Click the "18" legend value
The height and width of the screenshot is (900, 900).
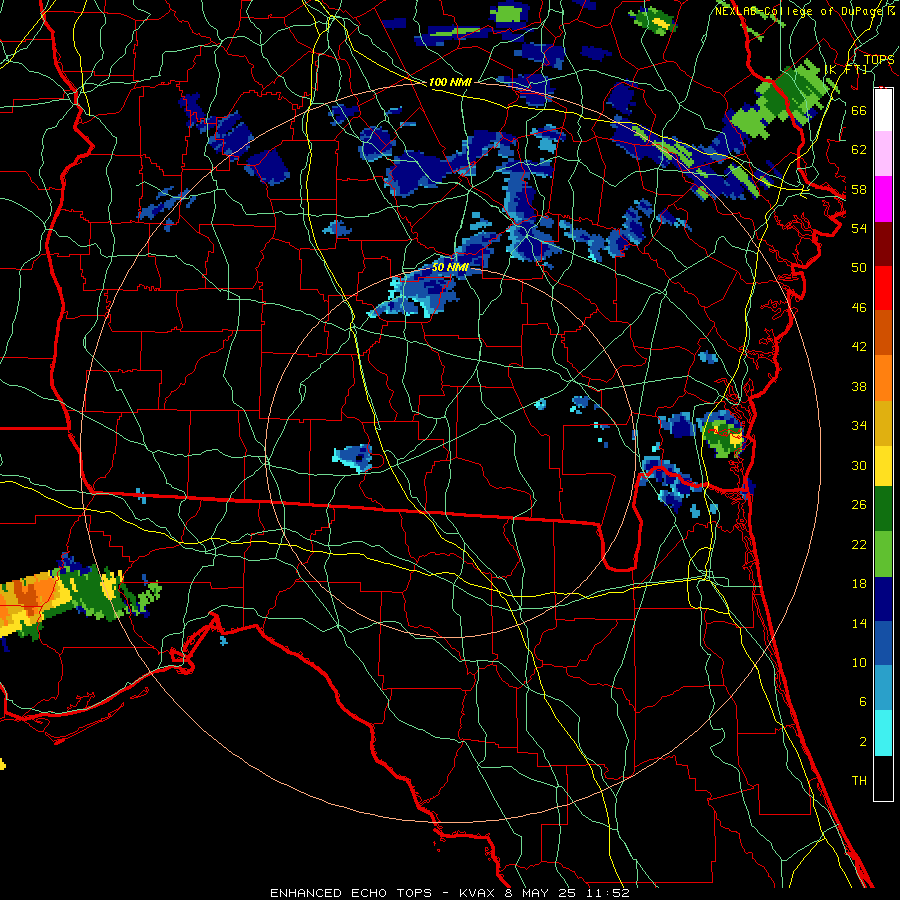click(859, 584)
